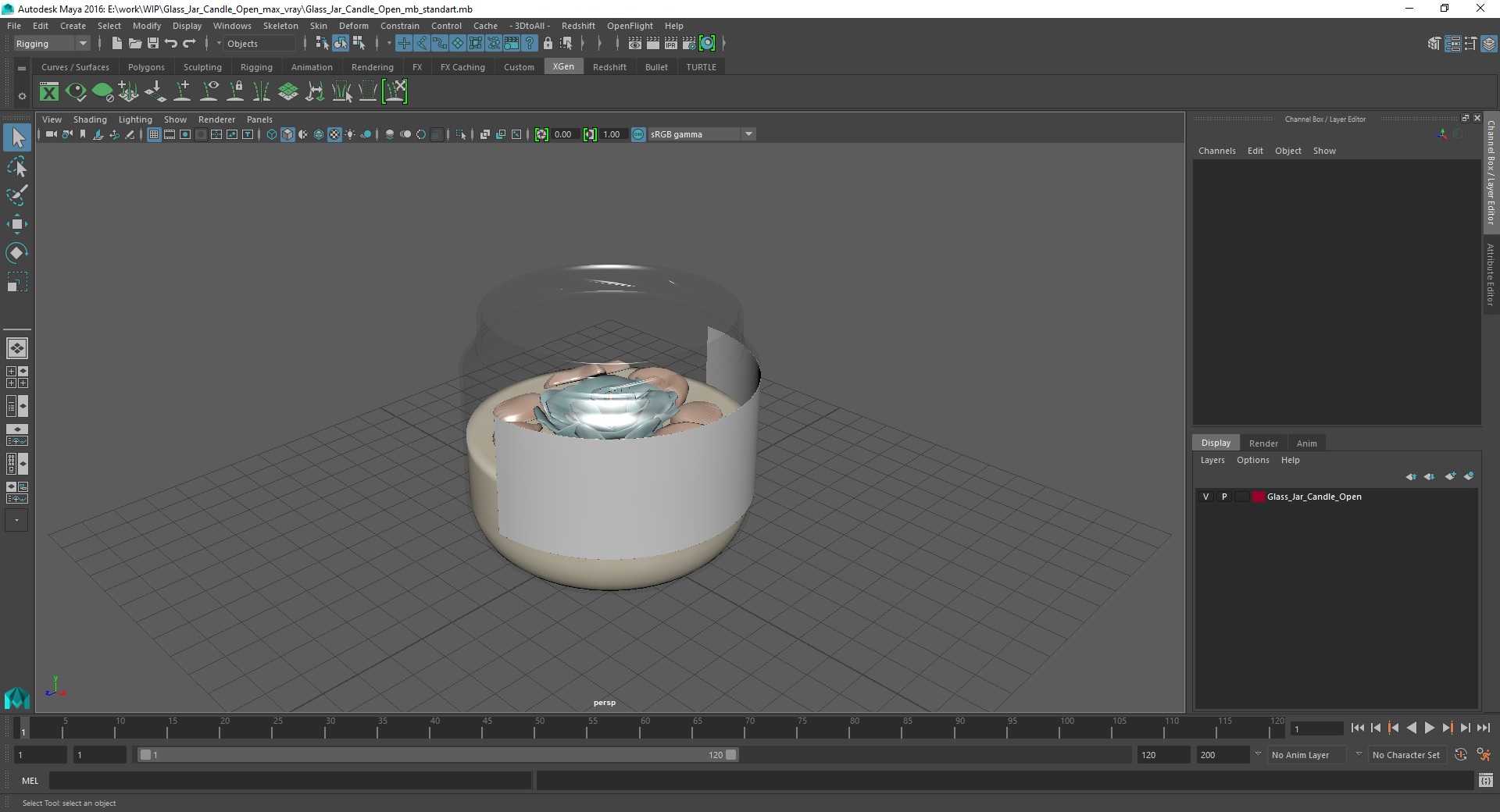Click the Save scene disk icon
Screen dimensions: 1500x812
click(x=152, y=44)
